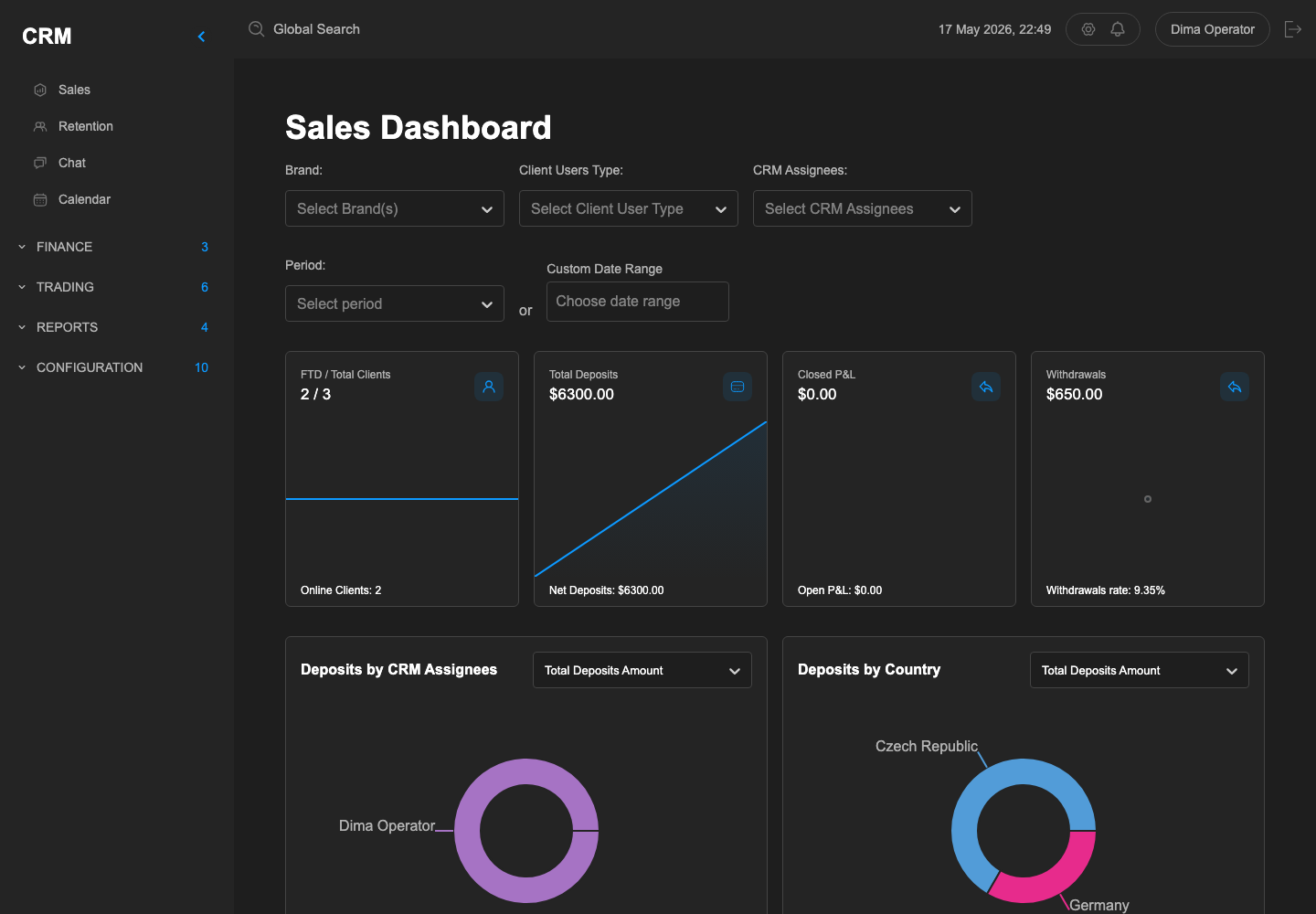Click the Withdrawals chart data point
This screenshot has width=1316, height=914.
1148,499
